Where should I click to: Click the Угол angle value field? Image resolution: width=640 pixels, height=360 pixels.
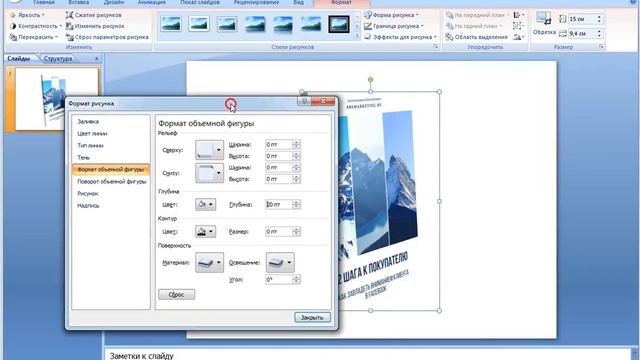tap(279, 280)
